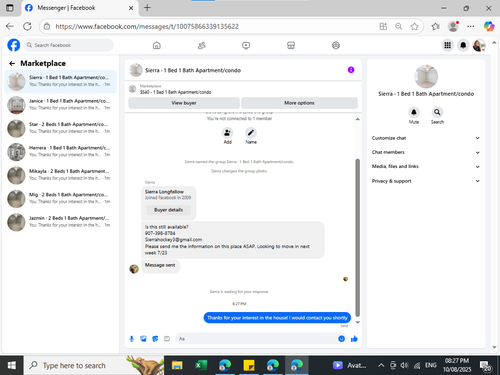This screenshot has height=375, width=500.
Task: Open a new browser tab
Action: 147,8
